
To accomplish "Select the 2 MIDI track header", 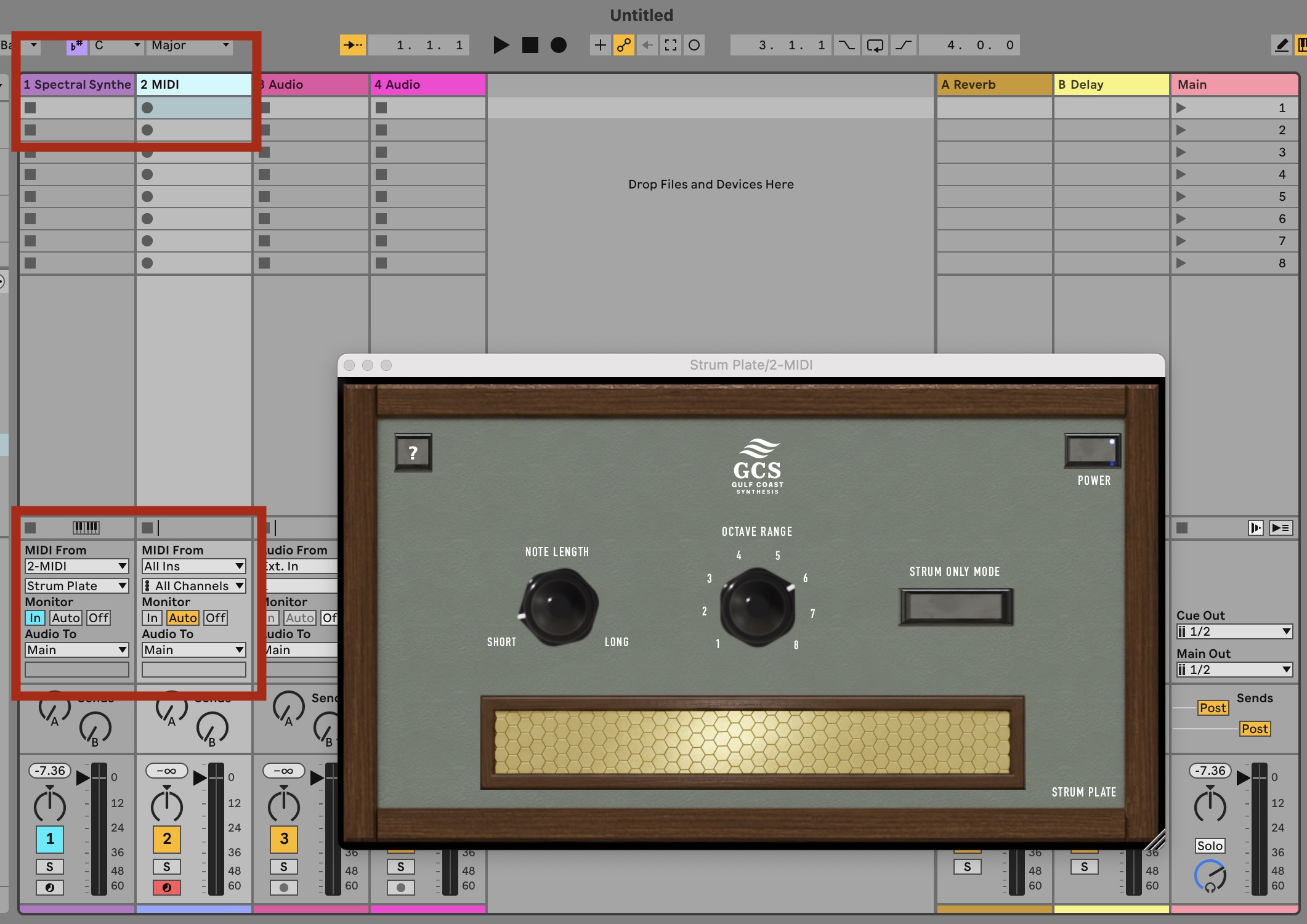I will [191, 84].
